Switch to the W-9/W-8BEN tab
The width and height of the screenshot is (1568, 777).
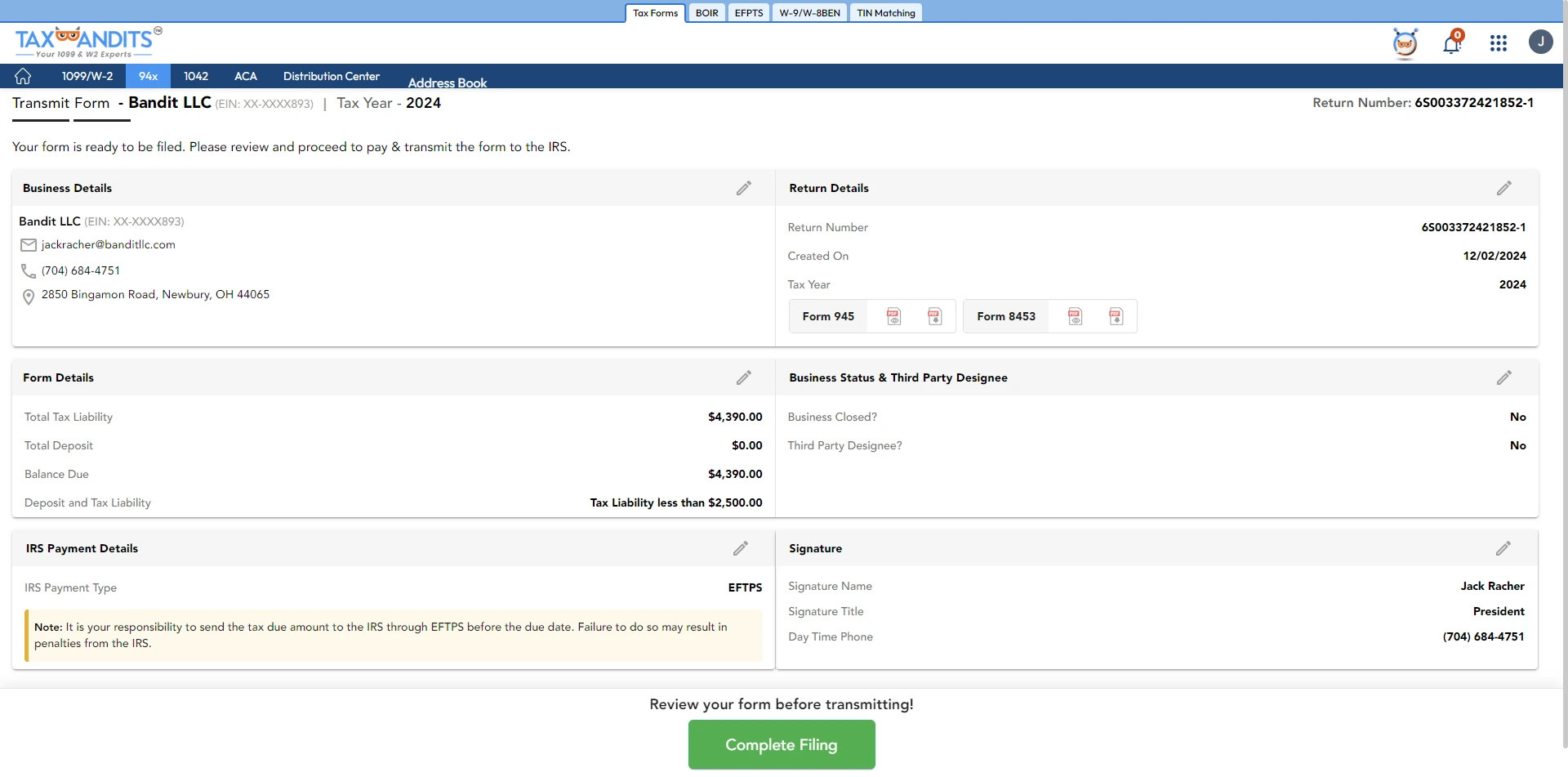tap(809, 13)
